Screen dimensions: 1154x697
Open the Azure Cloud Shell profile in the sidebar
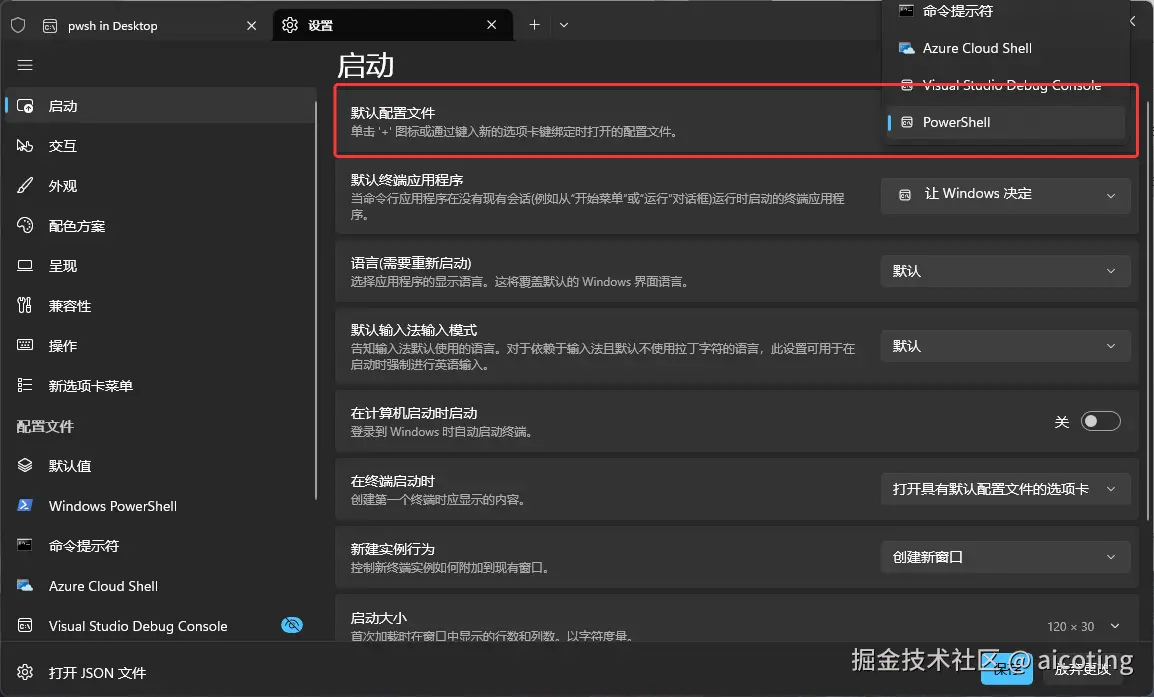click(161, 586)
